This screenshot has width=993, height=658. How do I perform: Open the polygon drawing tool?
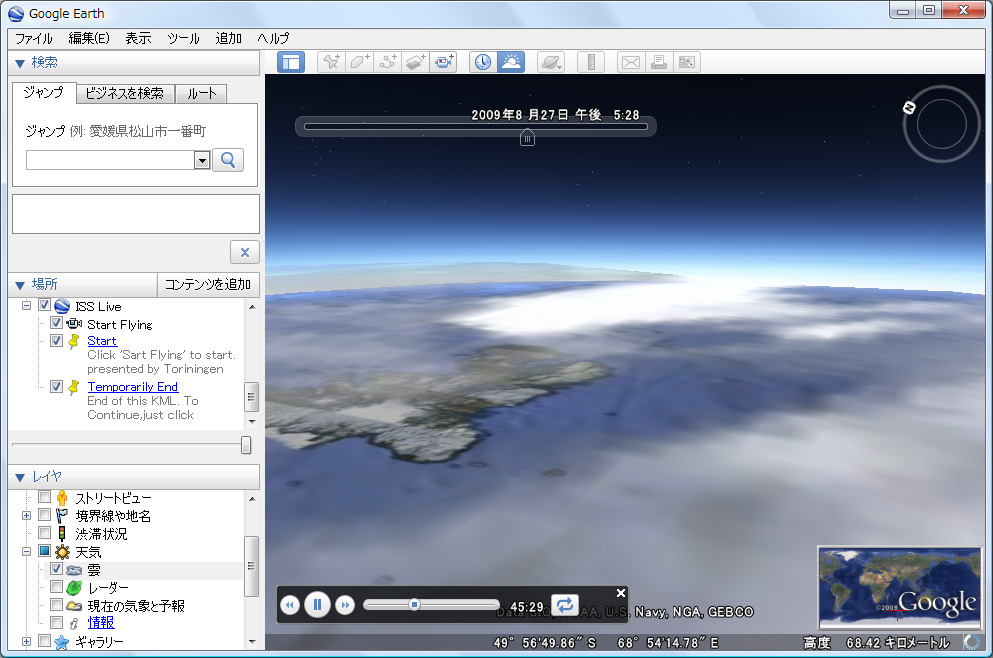click(x=359, y=61)
